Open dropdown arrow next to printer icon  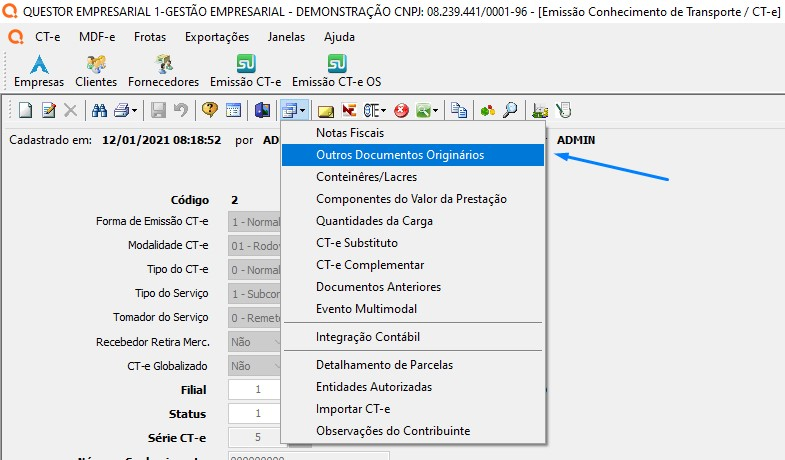(133, 110)
